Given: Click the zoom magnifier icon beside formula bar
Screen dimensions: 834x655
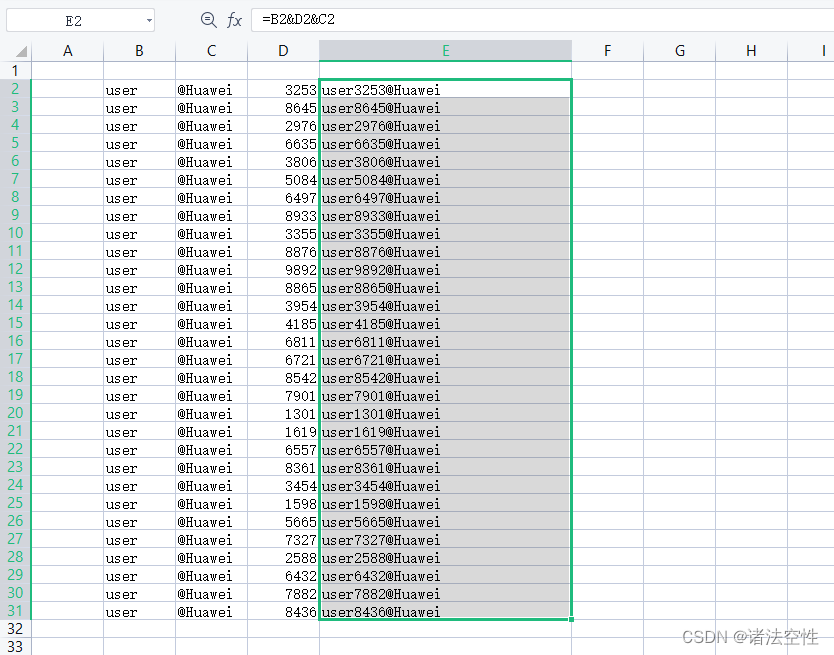Looking at the screenshot, I should tap(208, 20).
